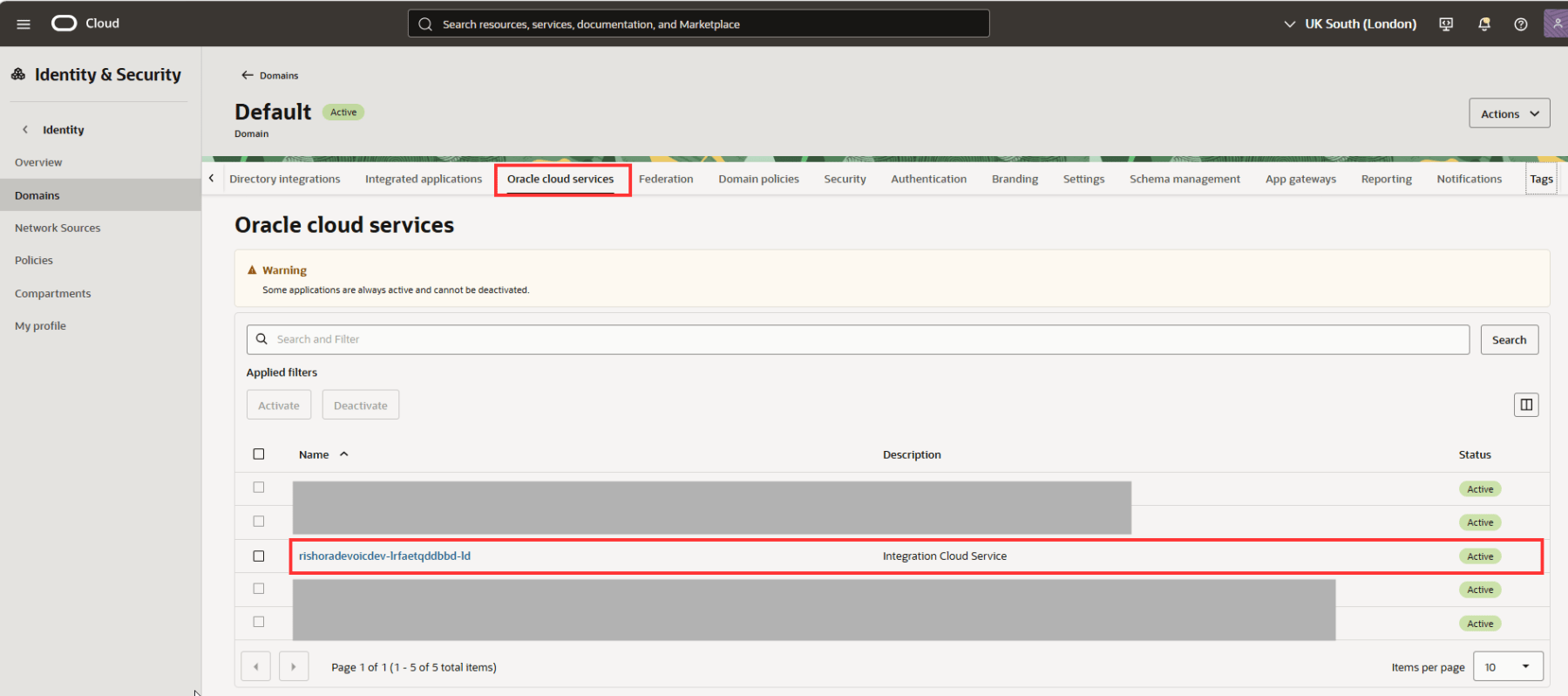Focus the Search and Filter field
The image size is (1568, 696).
pos(863,340)
